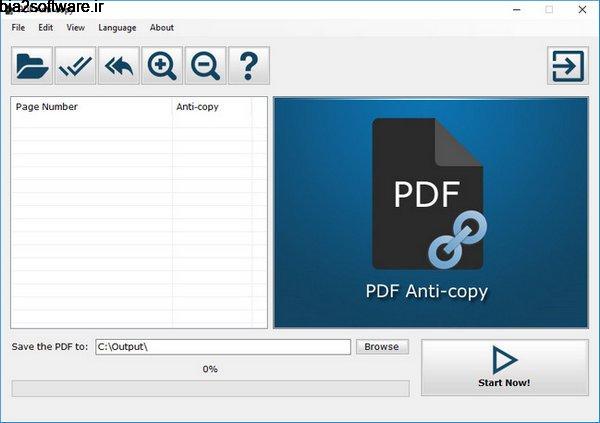
Task: Click the Save the PDF to: label
Action: tap(50, 347)
